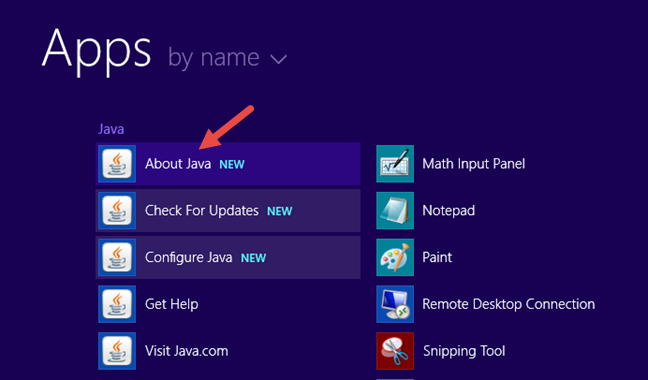648x380 pixels.
Task: Open the 'by name' sort dropdown
Action: coord(227,57)
